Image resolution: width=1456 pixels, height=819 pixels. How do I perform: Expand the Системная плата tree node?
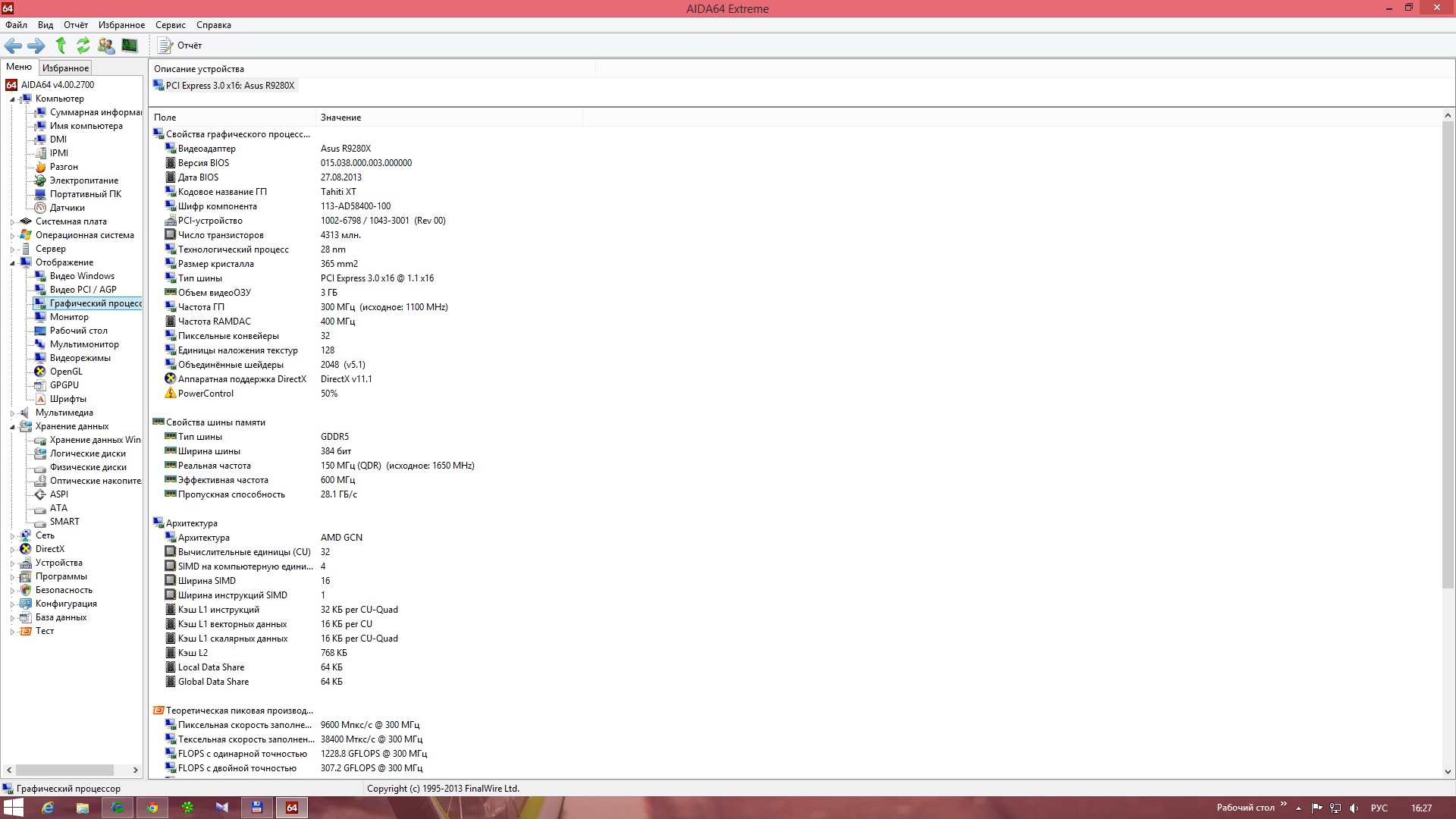tap(12, 222)
